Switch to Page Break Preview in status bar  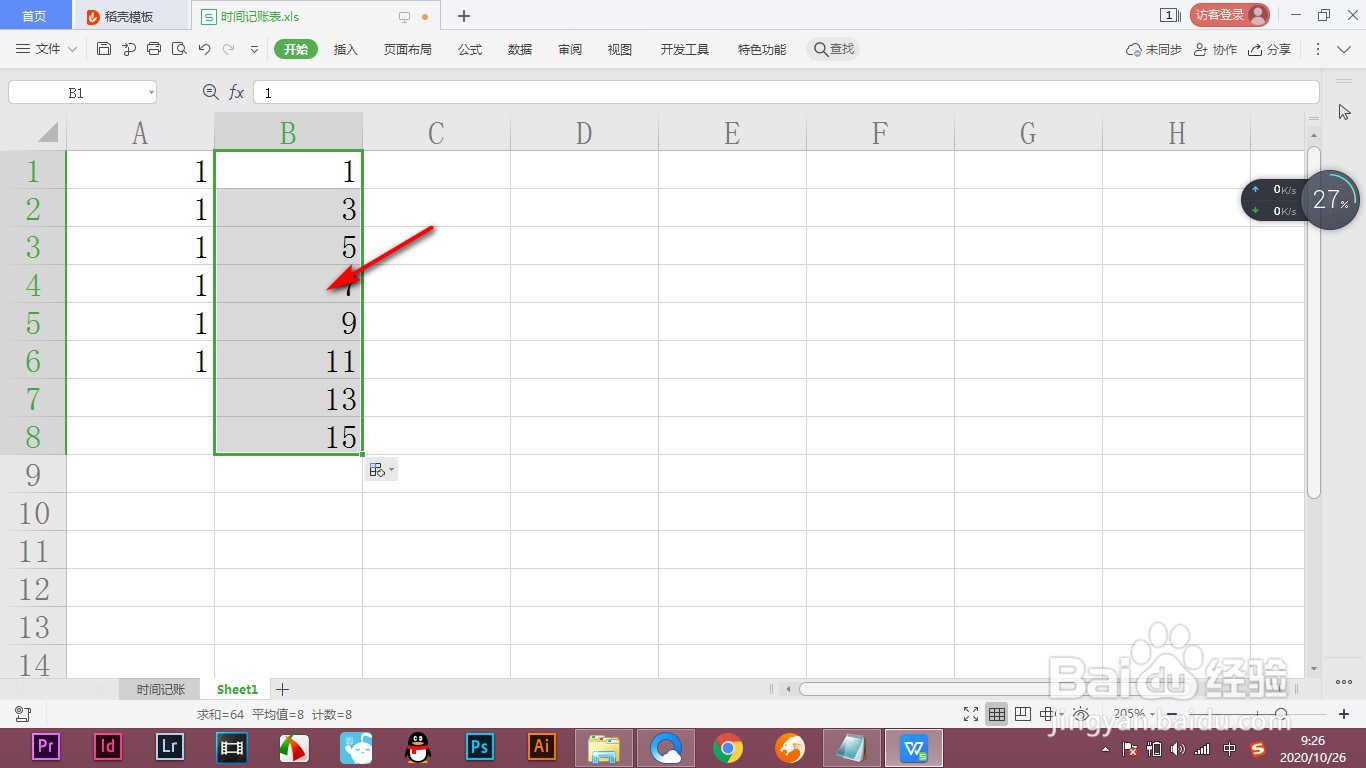click(x=1022, y=714)
